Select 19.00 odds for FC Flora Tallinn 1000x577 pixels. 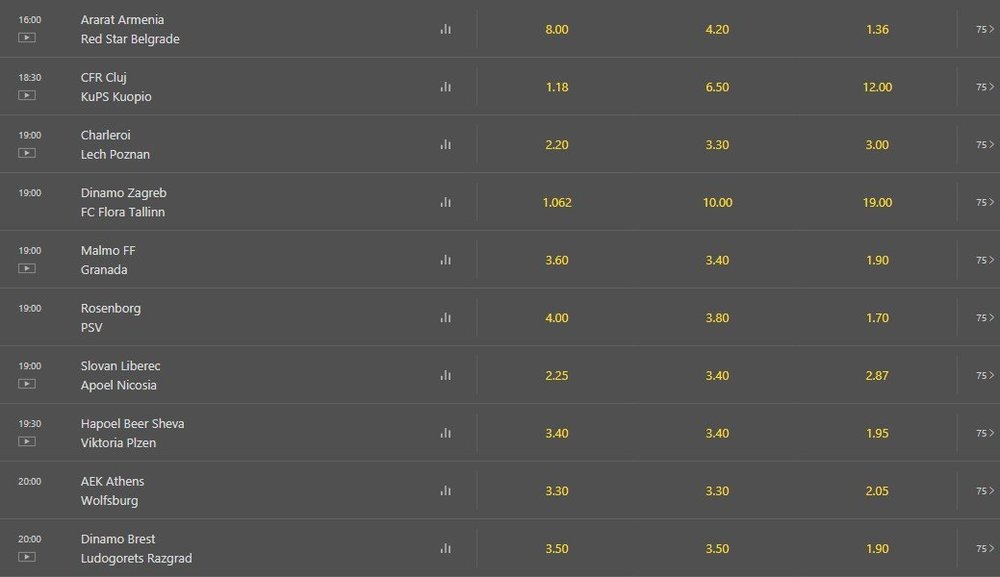click(877, 202)
